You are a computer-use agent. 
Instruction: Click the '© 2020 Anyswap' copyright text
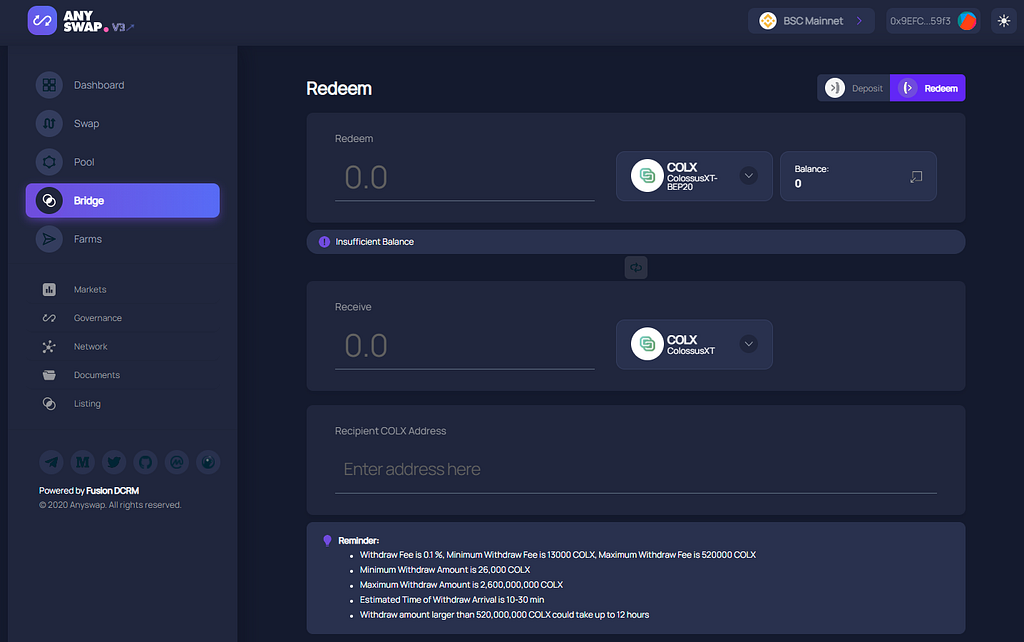tap(110, 505)
